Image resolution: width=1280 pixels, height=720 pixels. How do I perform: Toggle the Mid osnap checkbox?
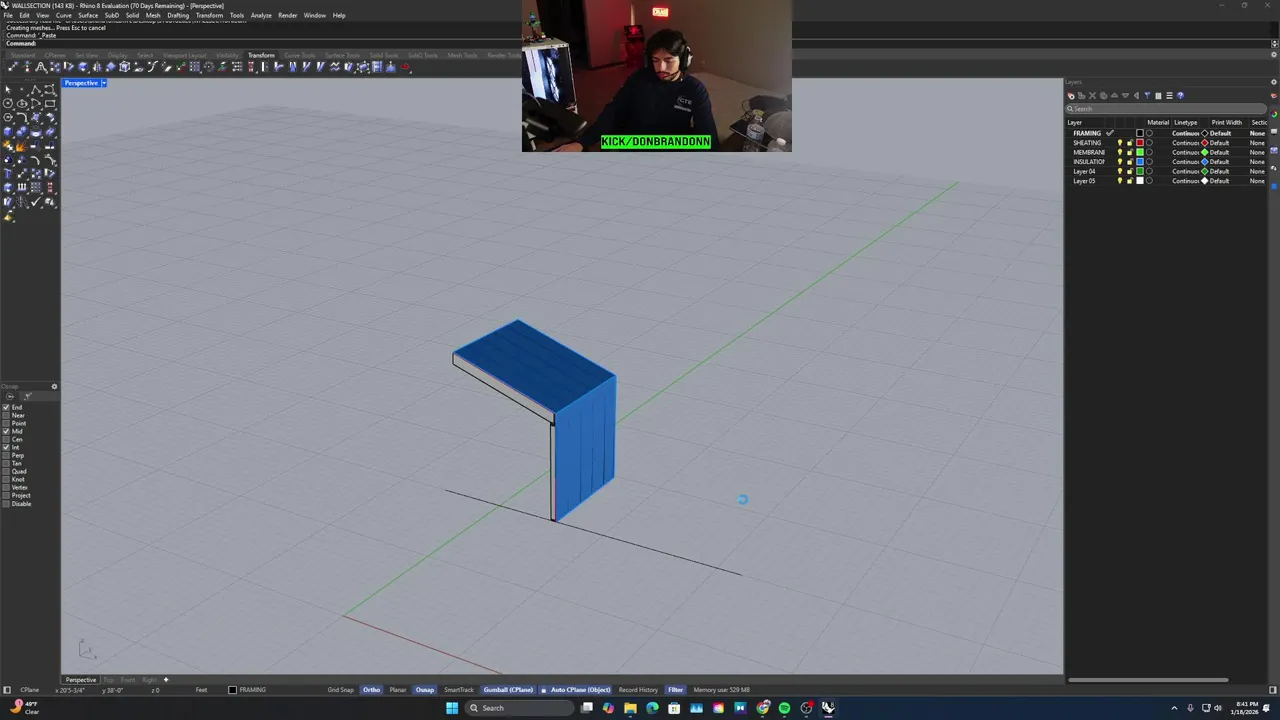coord(6,432)
